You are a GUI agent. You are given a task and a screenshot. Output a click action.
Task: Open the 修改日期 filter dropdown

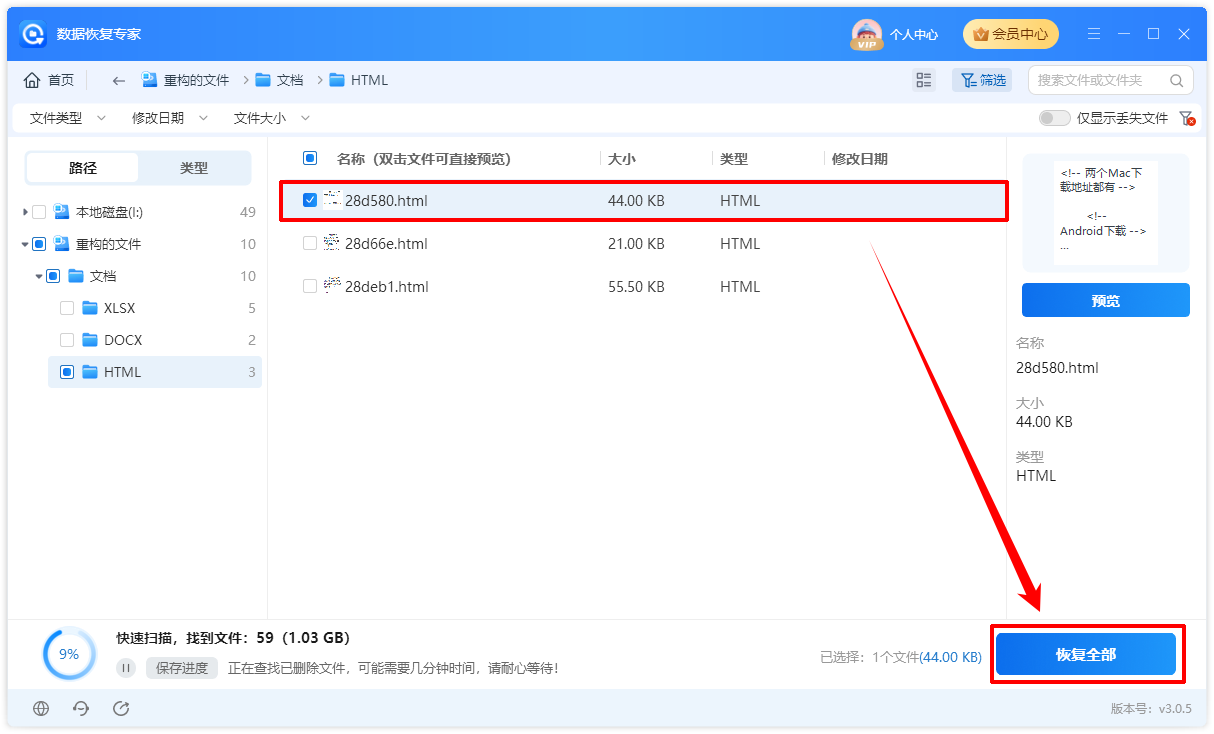coord(170,118)
